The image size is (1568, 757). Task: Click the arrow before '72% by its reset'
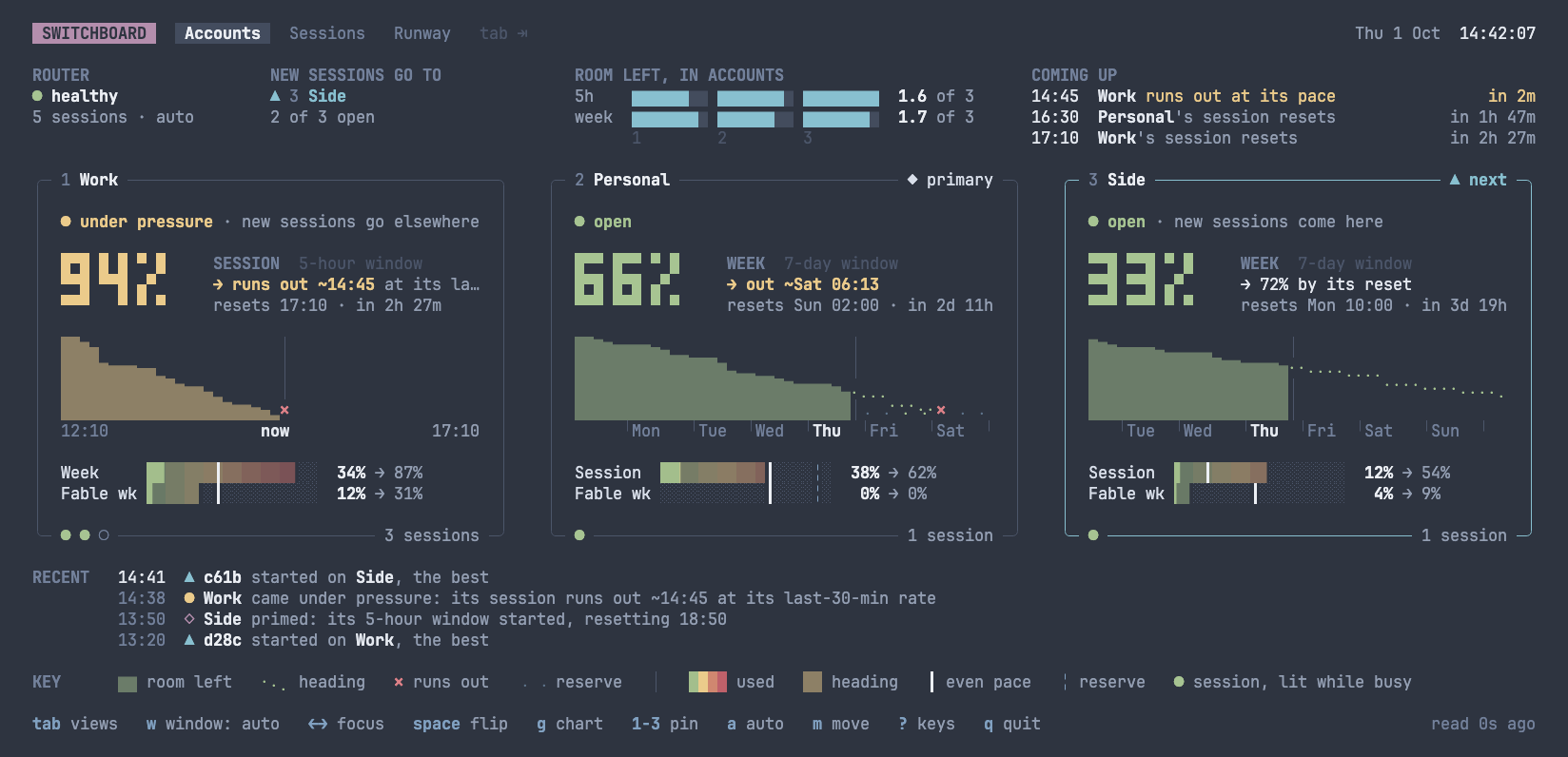1245,284
